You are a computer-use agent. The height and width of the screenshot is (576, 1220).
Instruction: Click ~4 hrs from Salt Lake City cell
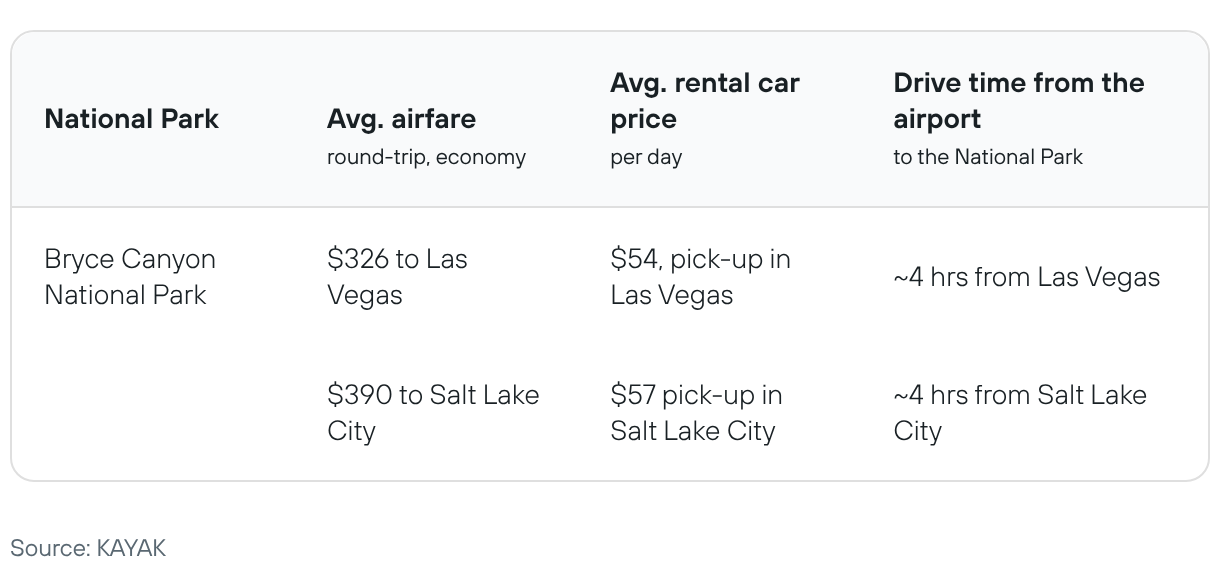pyautogui.click(x=1019, y=413)
